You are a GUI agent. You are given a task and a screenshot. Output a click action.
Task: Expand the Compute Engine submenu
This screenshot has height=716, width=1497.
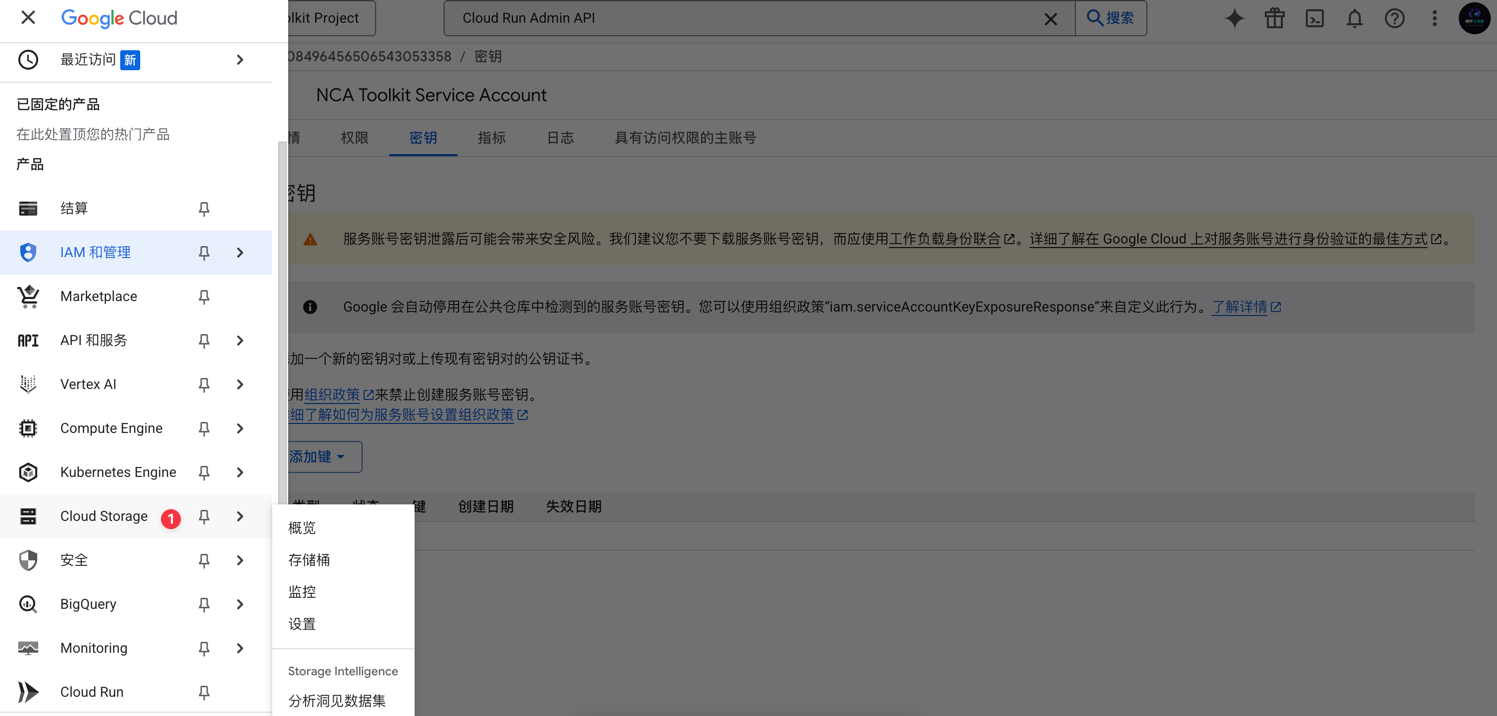click(x=239, y=428)
